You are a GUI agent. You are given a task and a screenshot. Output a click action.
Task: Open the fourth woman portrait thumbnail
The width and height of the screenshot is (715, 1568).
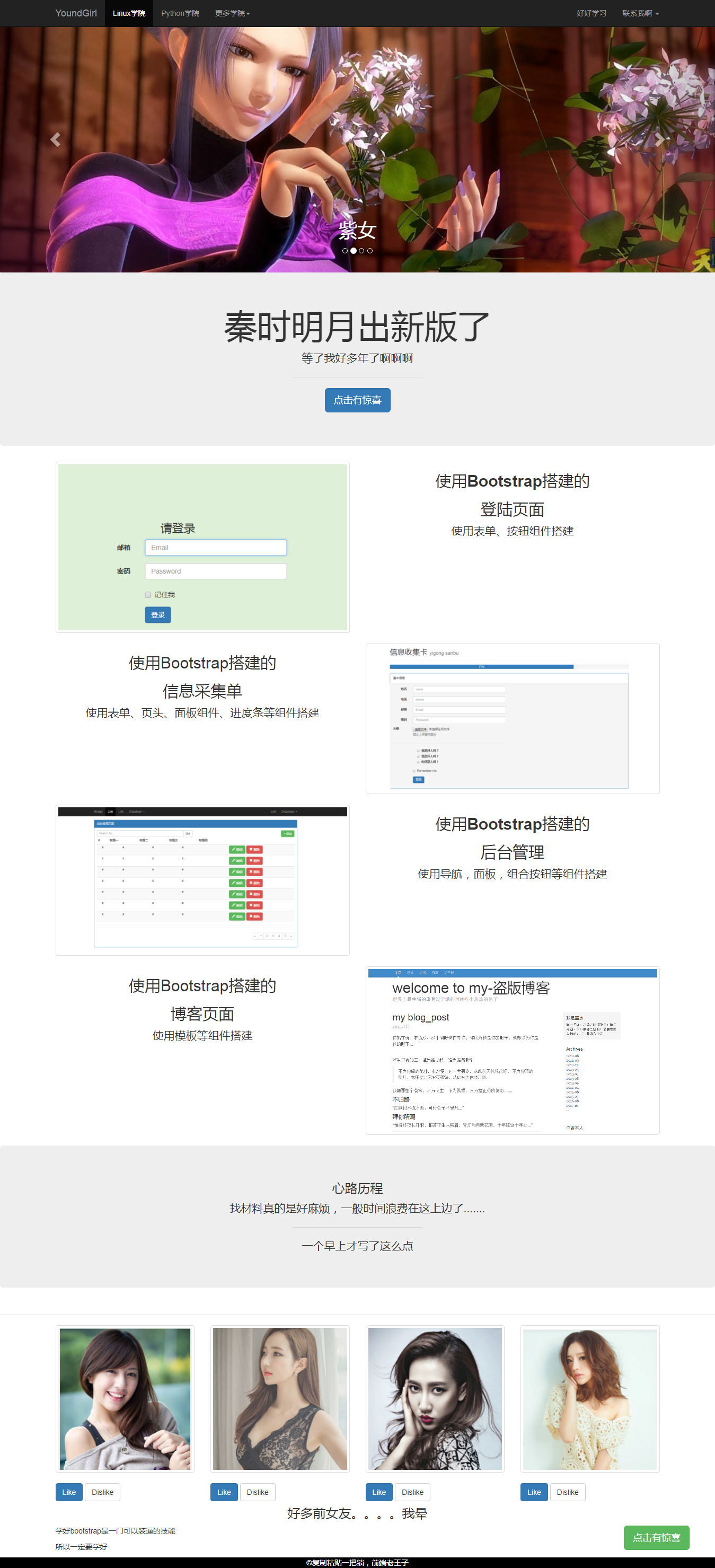click(x=589, y=1399)
